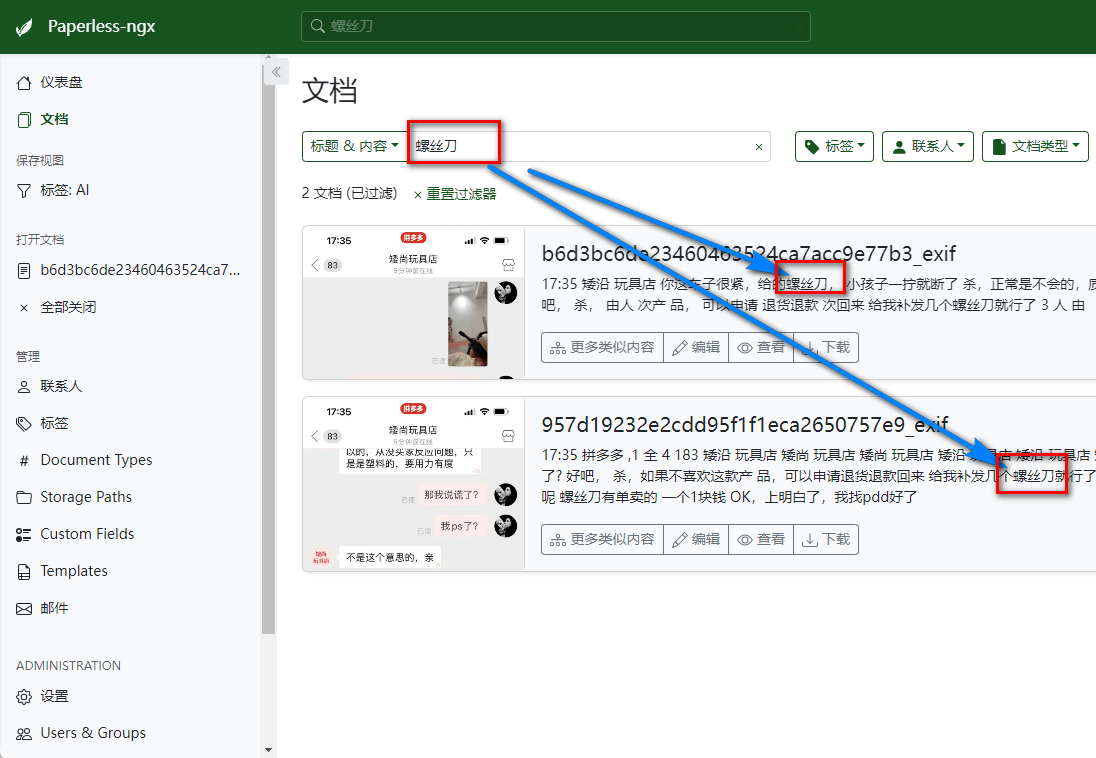Expand the 联系人 filter dropdown
The width and height of the screenshot is (1096, 758).
coord(928,146)
